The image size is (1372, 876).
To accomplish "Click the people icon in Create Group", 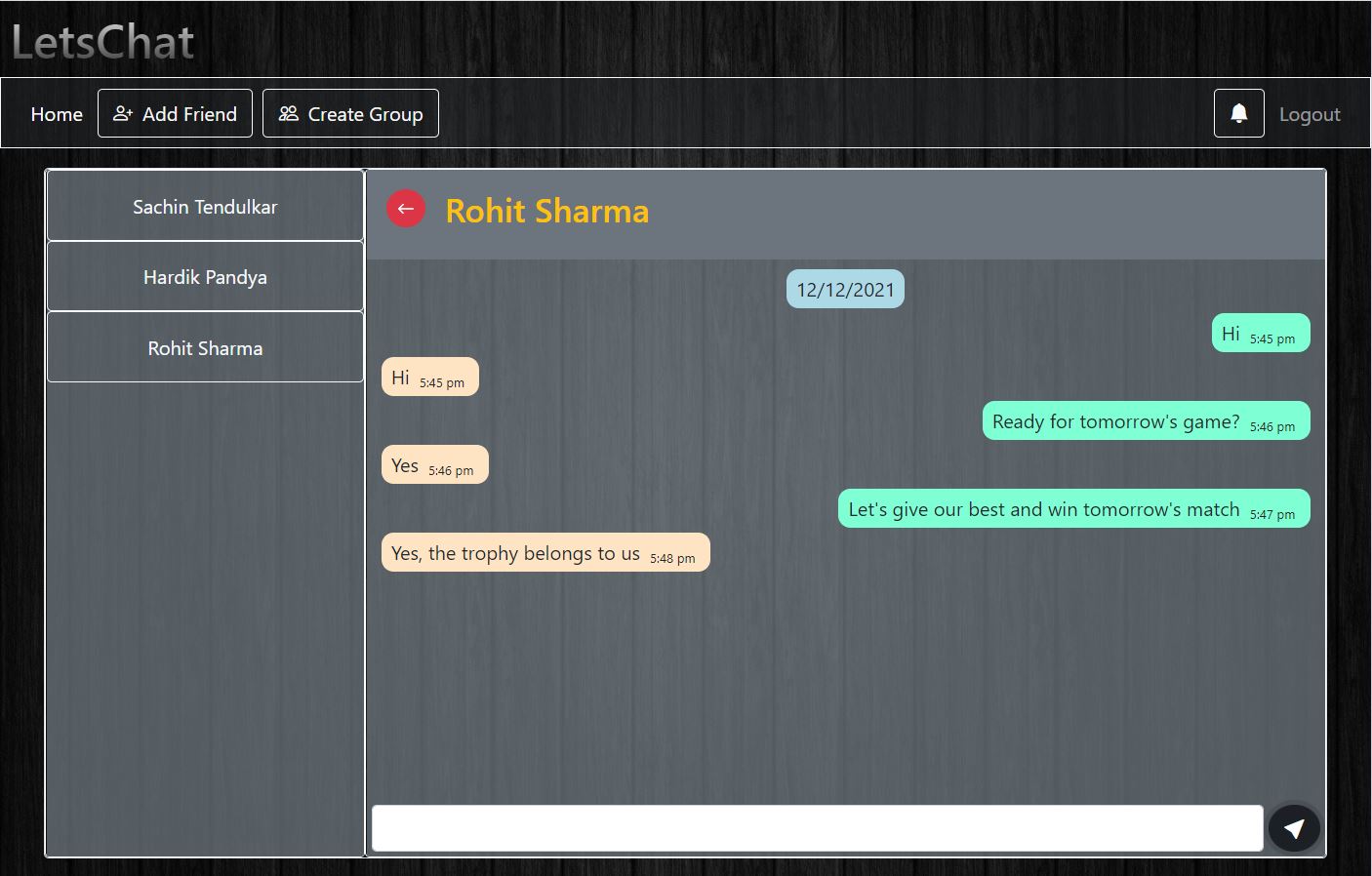I will tap(288, 113).
